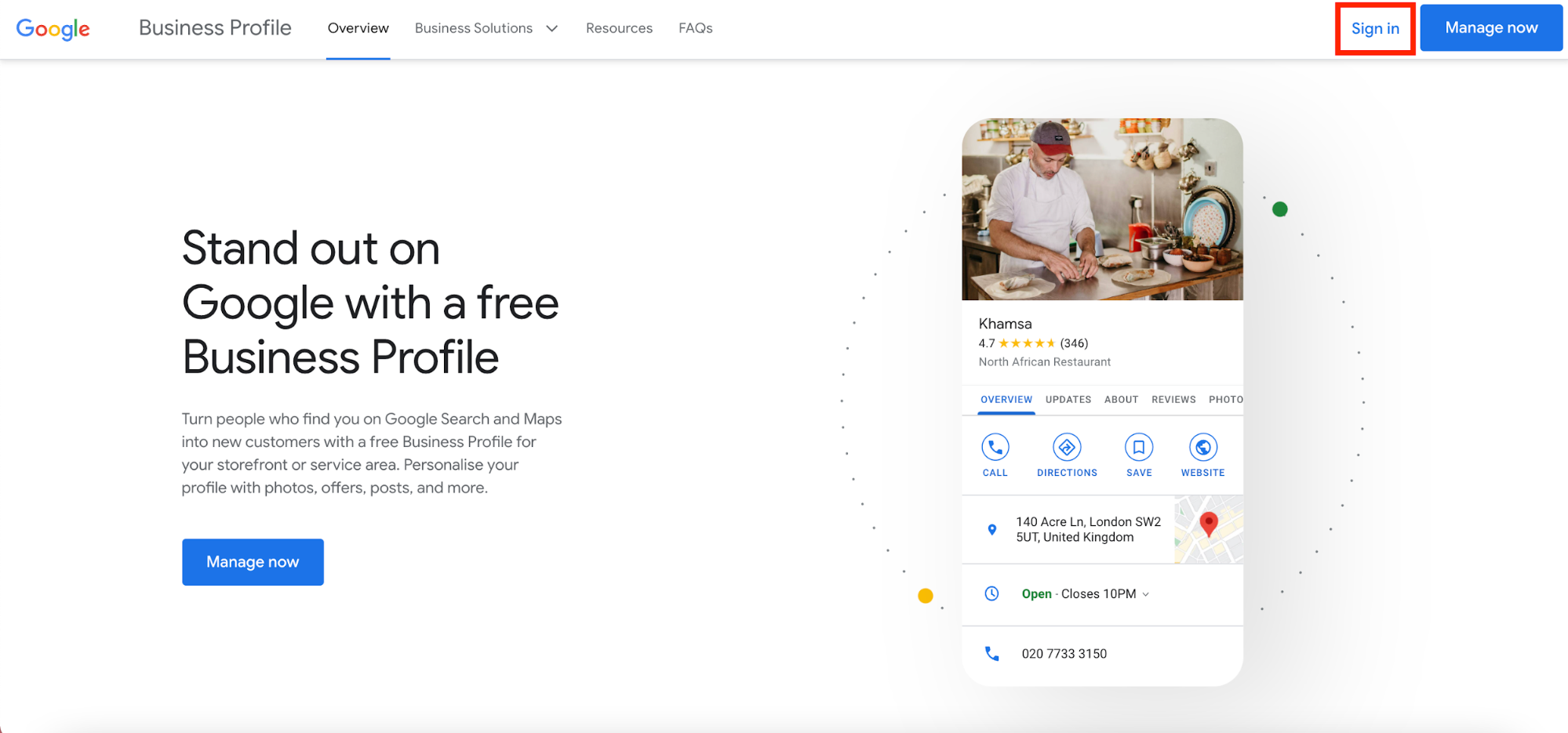Select the Overview nav tab
1568x733 pixels.
pyautogui.click(x=358, y=28)
